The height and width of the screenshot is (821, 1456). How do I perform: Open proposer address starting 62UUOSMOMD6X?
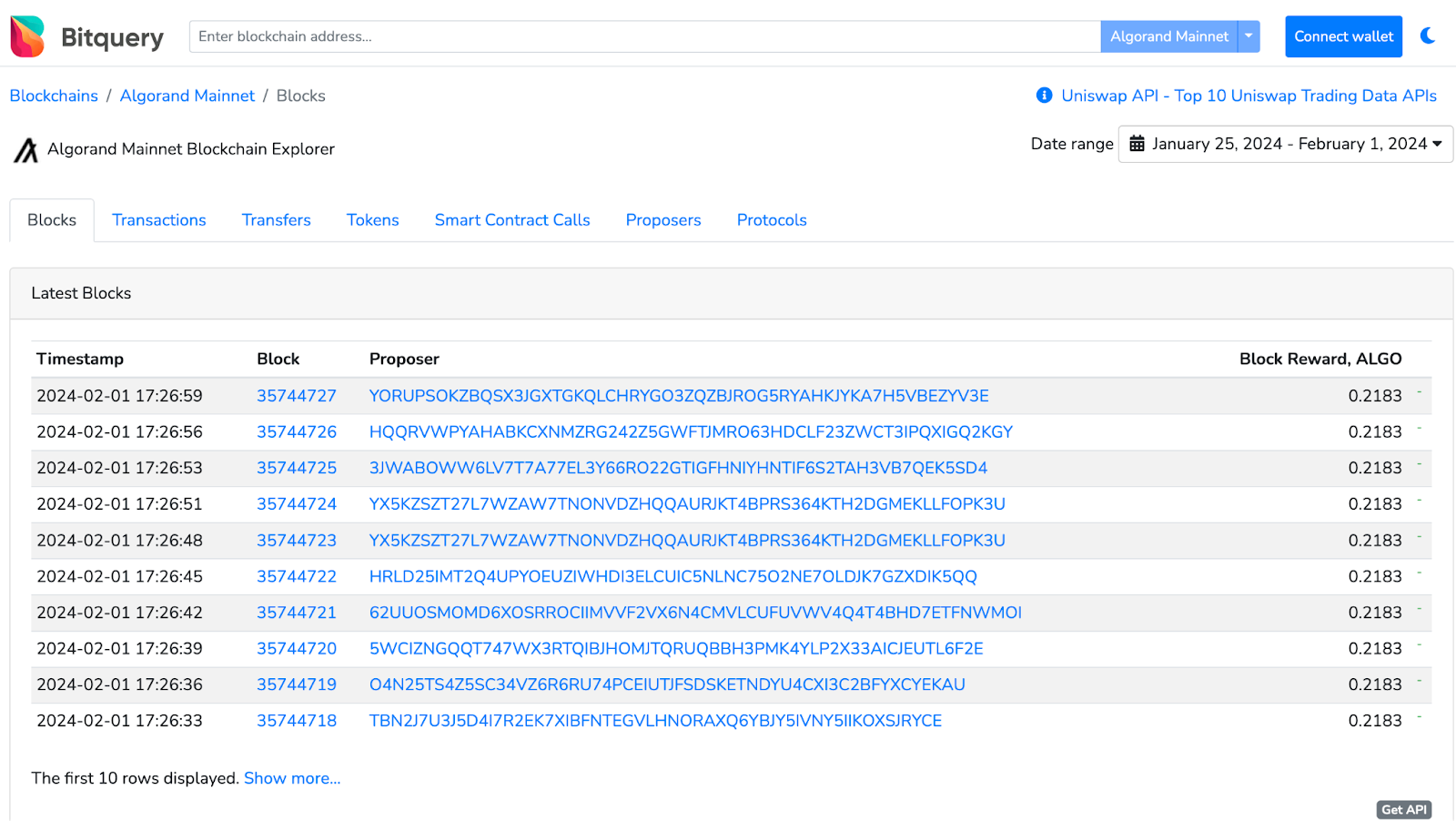(x=695, y=613)
